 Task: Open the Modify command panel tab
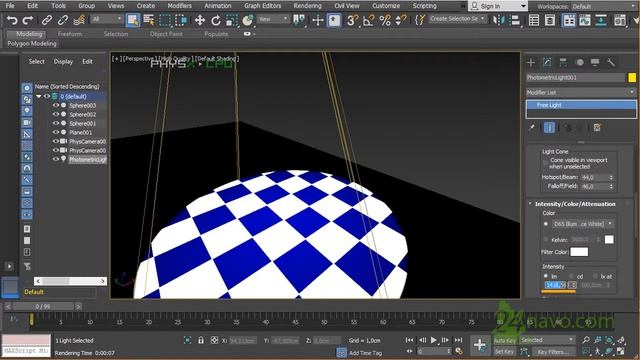[547, 62]
